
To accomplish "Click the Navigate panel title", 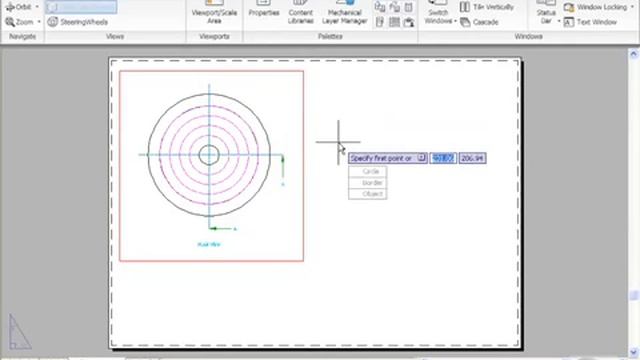I will tap(22, 36).
